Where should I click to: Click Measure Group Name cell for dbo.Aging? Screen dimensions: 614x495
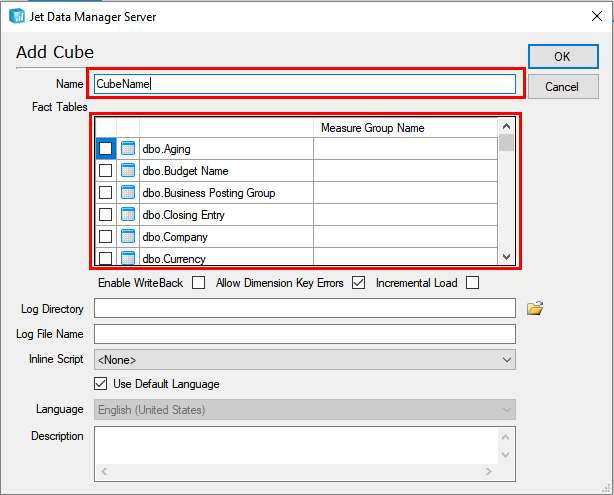pos(405,148)
